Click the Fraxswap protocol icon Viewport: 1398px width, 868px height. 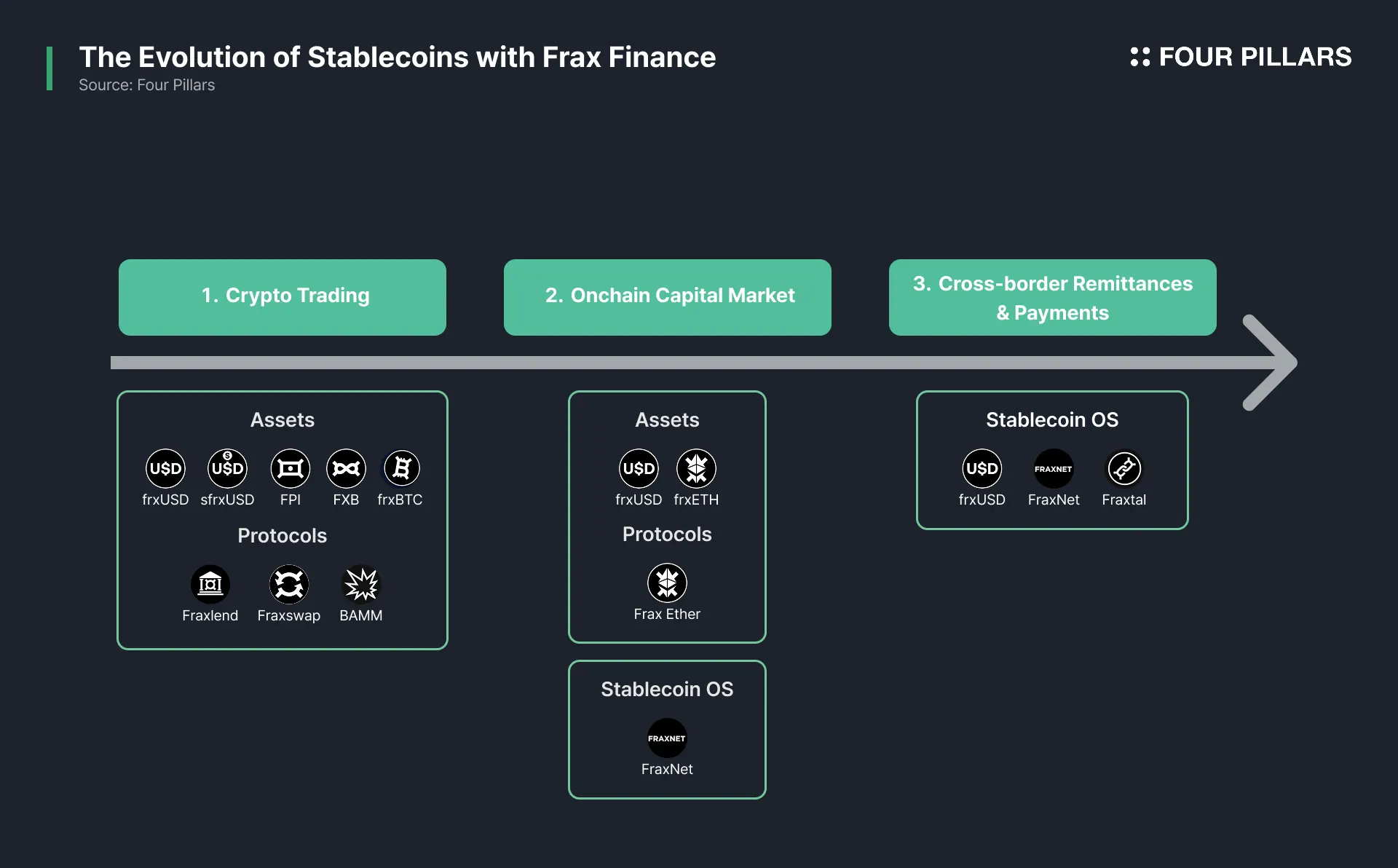289,584
